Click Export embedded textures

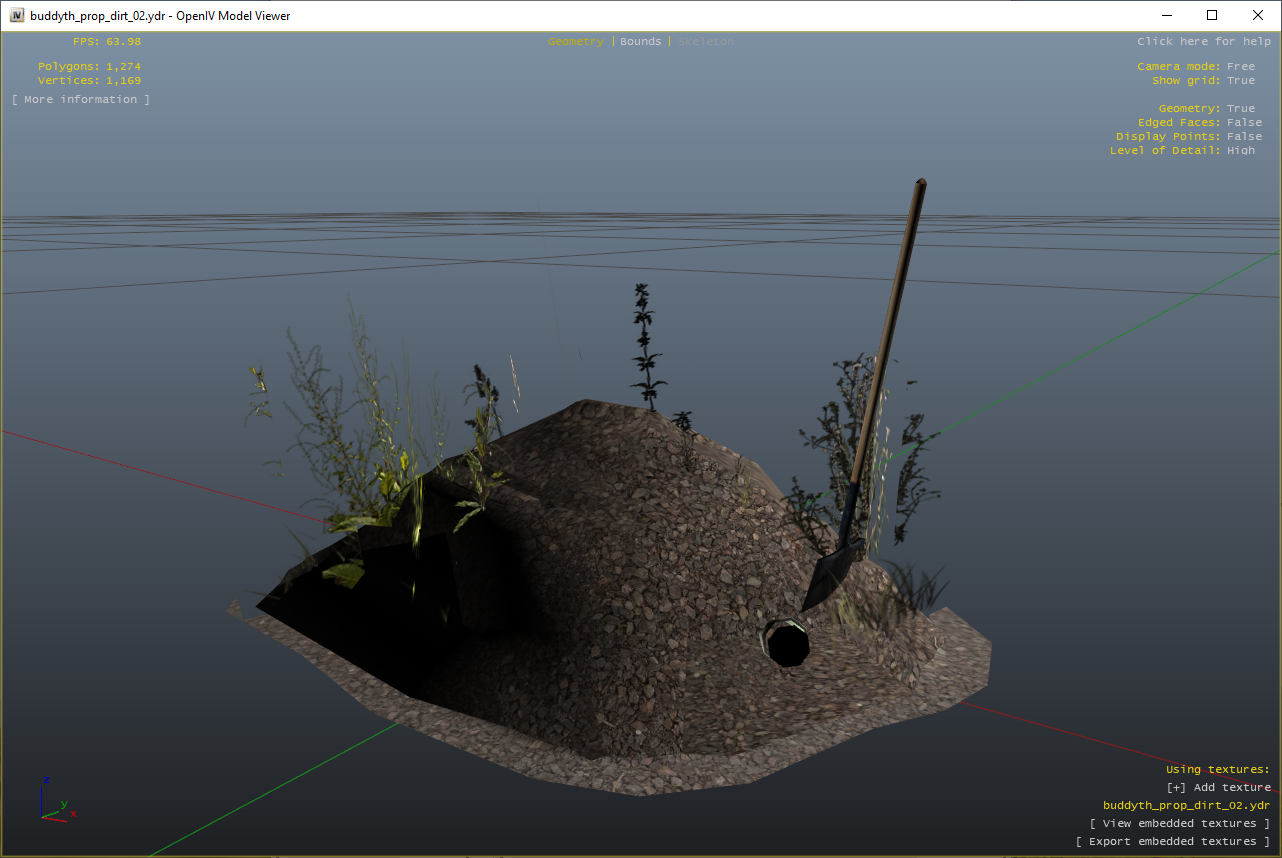[1173, 842]
